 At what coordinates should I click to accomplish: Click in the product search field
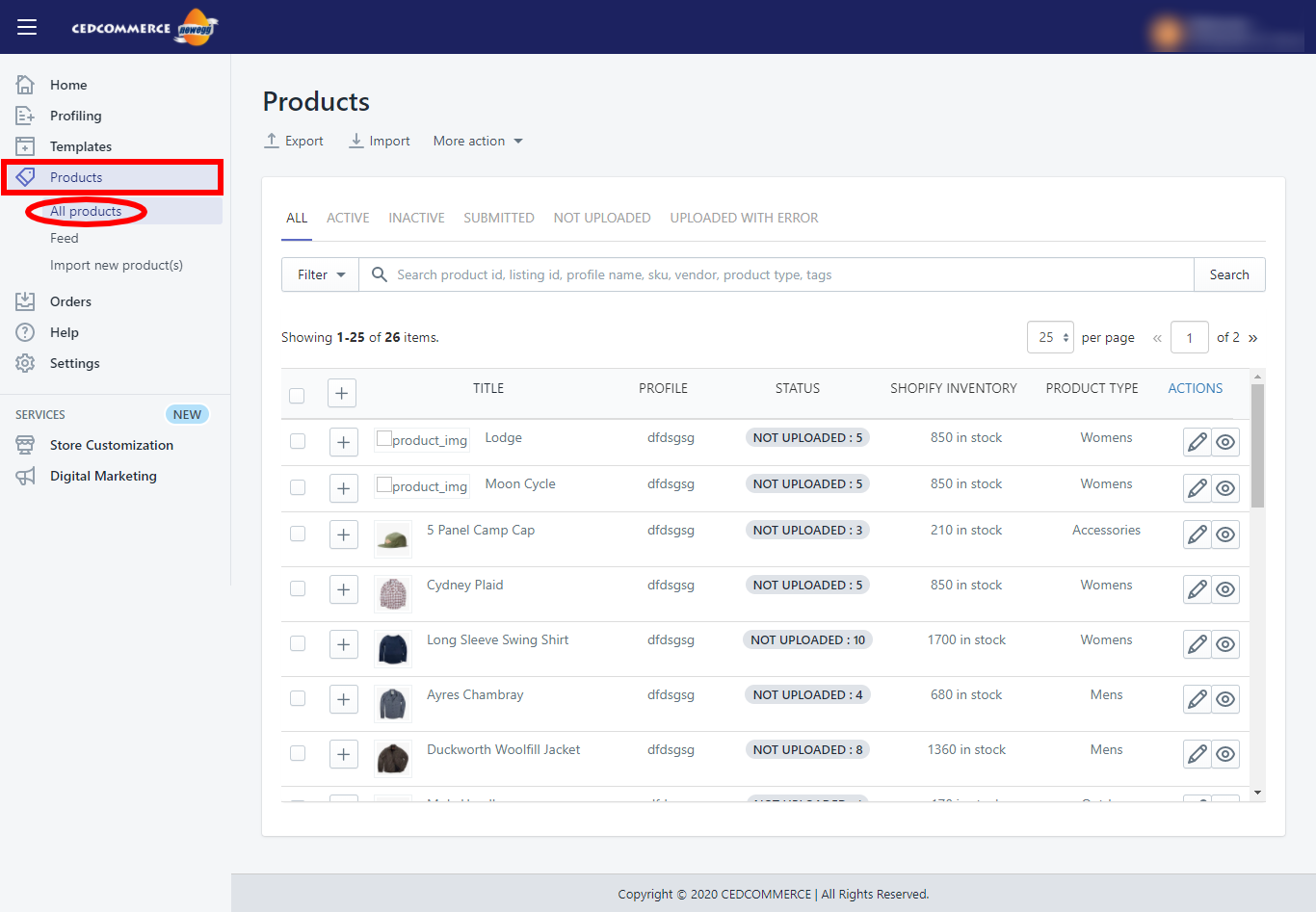click(x=776, y=274)
